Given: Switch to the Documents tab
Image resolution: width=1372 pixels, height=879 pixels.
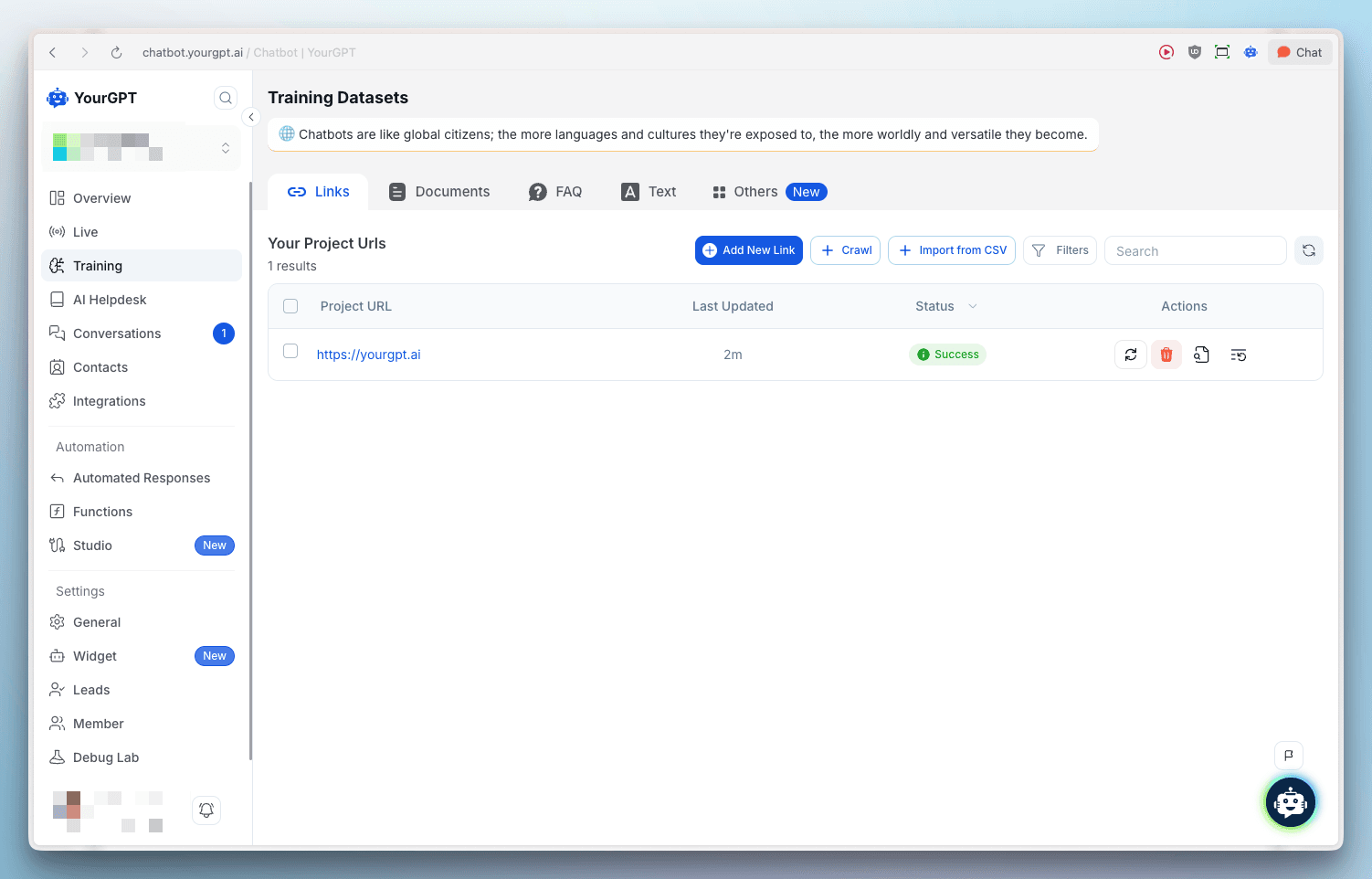Looking at the screenshot, I should coord(439,192).
